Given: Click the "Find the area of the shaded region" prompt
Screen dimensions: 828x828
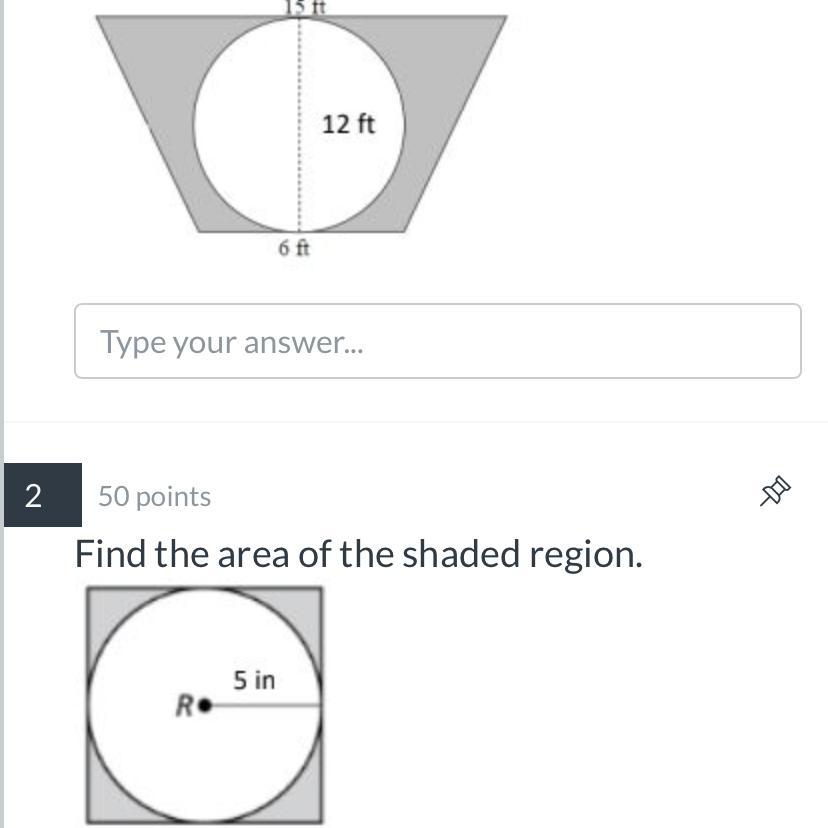Looking at the screenshot, I should (359, 554).
